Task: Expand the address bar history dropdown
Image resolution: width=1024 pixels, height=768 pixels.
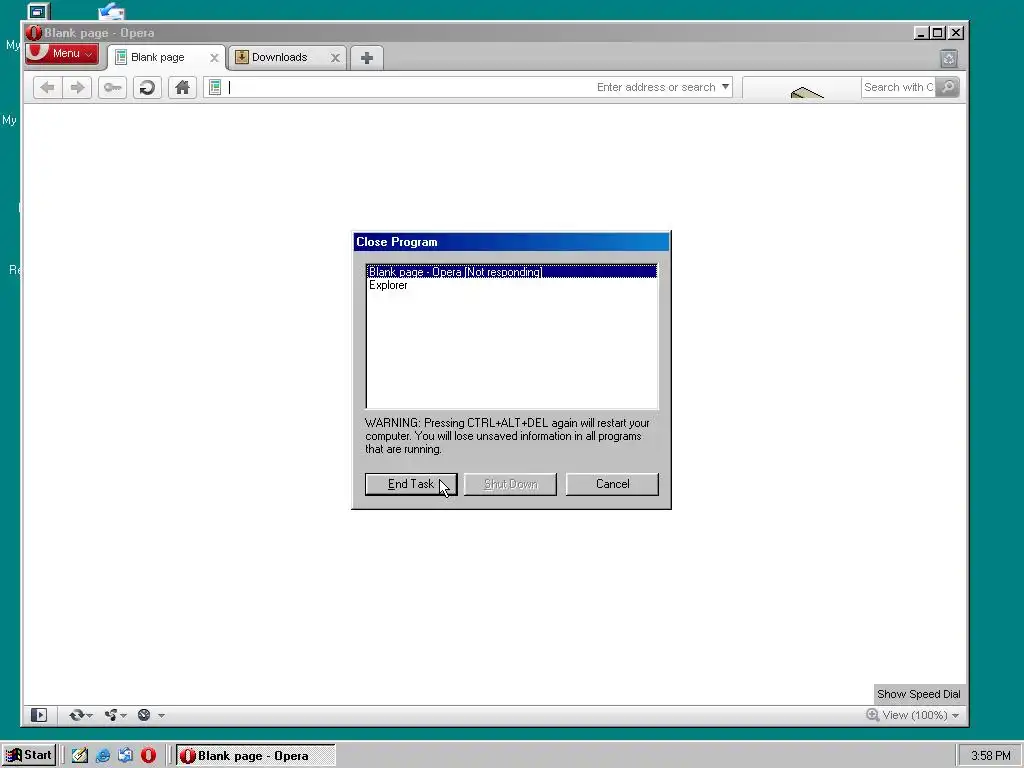Action: click(725, 87)
